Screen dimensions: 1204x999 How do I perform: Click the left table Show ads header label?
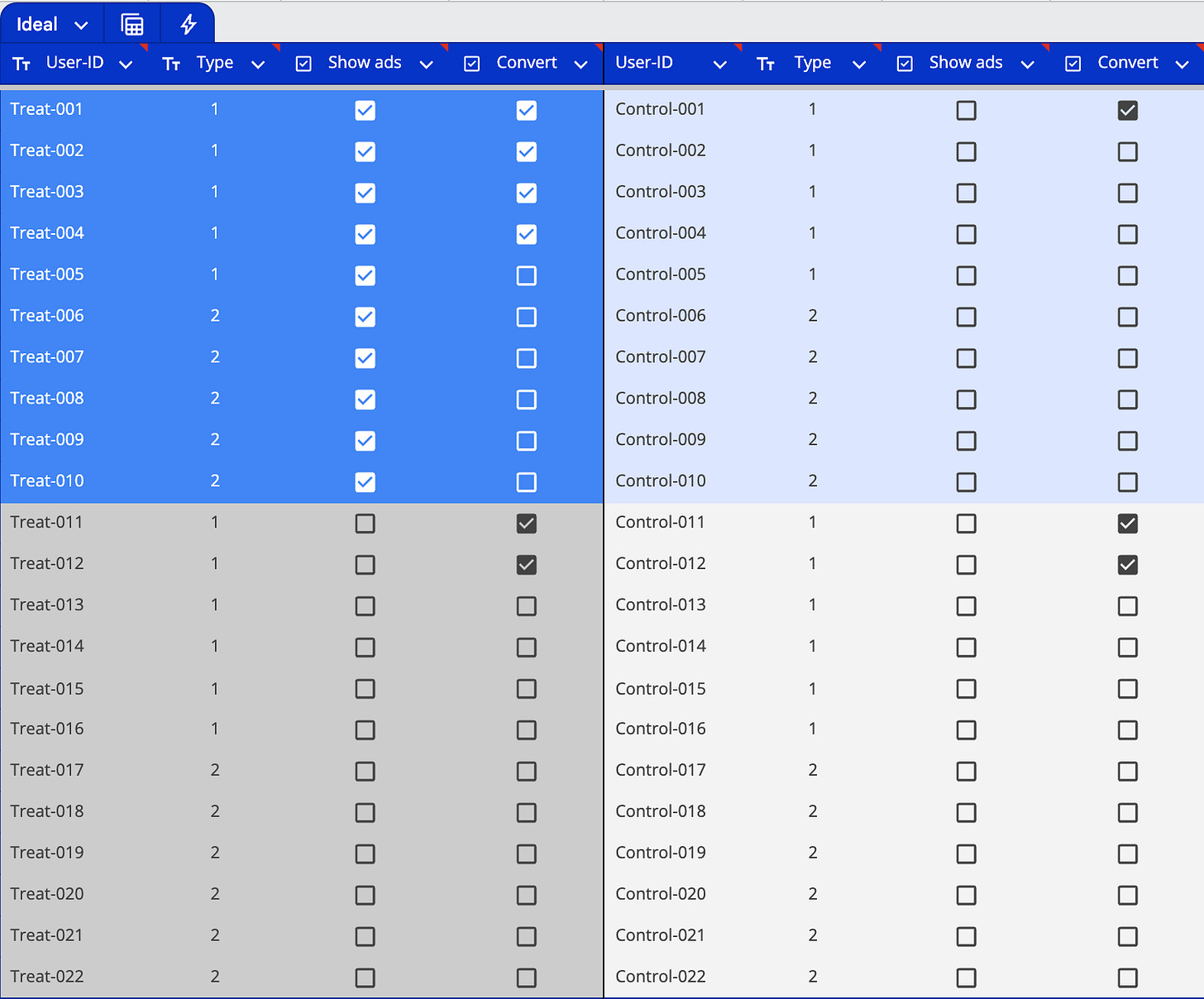(365, 63)
